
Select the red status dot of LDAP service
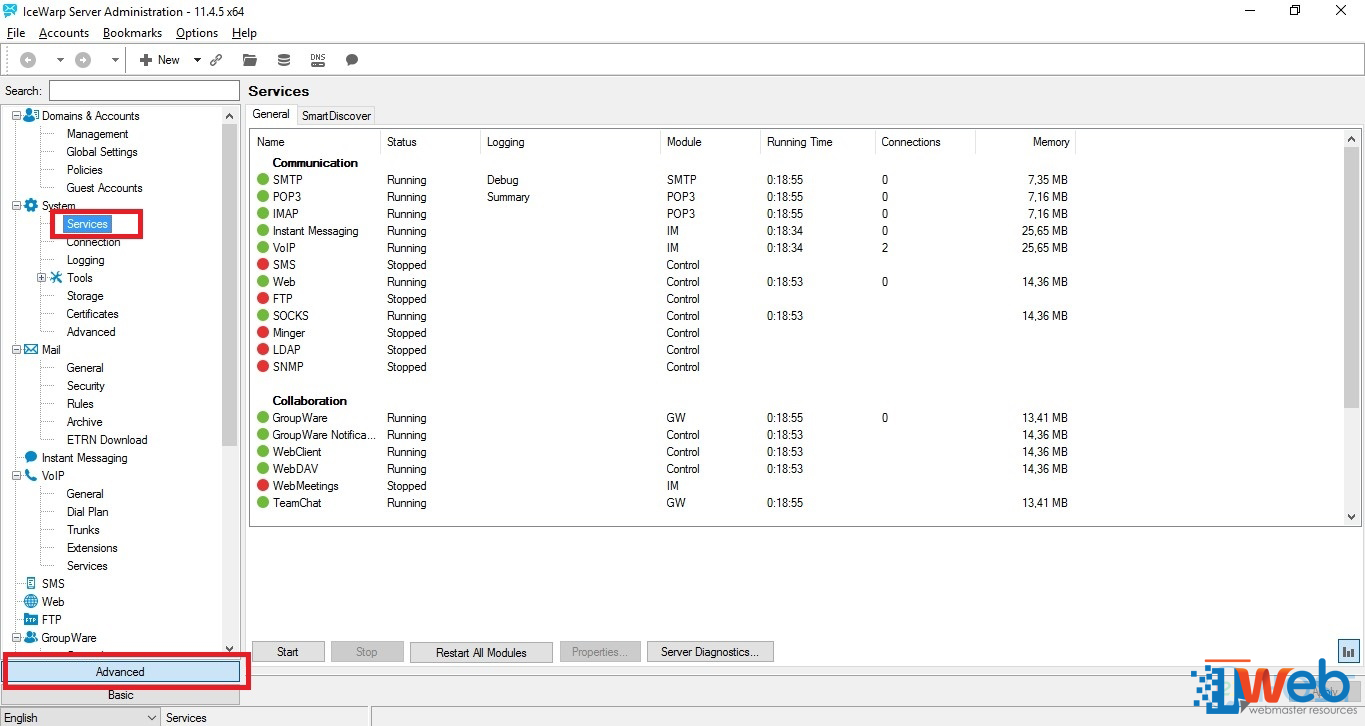pyautogui.click(x=263, y=350)
